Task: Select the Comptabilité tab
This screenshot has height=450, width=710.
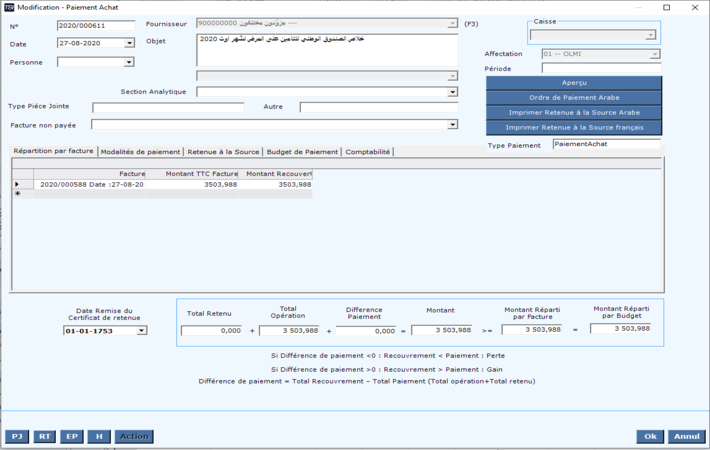Action: [x=368, y=152]
